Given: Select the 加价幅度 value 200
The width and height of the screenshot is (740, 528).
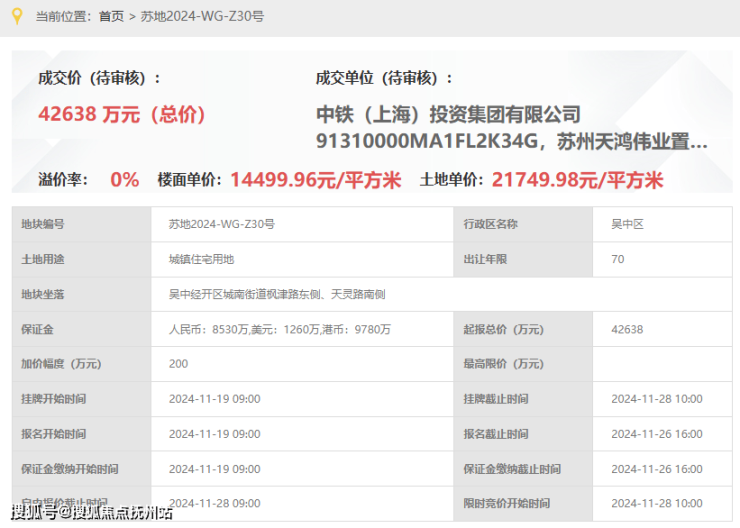Looking at the screenshot, I should (178, 364).
